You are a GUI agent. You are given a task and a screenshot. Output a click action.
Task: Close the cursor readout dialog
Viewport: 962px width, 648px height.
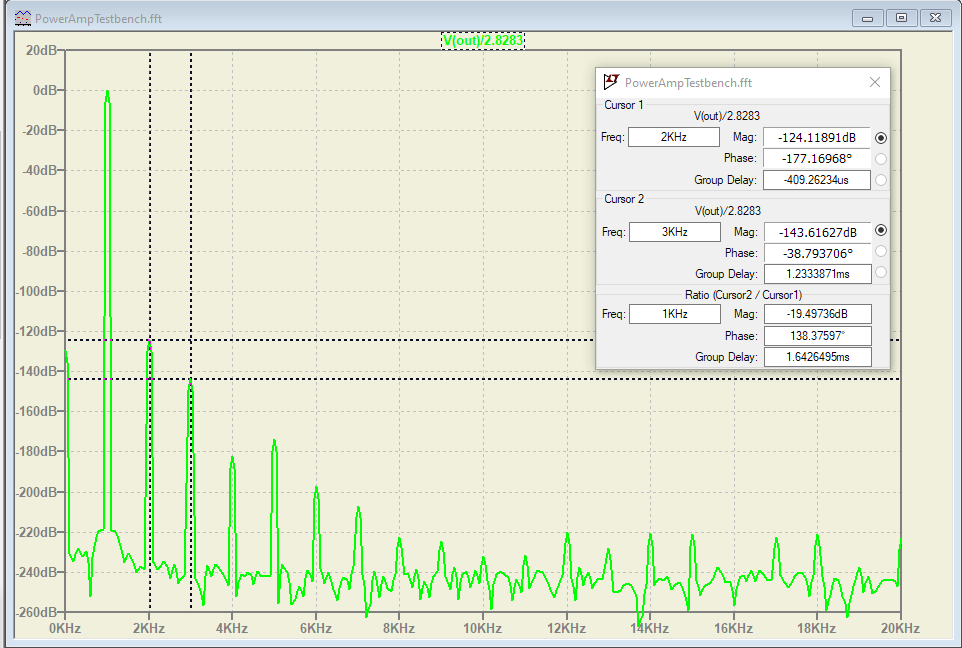(x=875, y=82)
